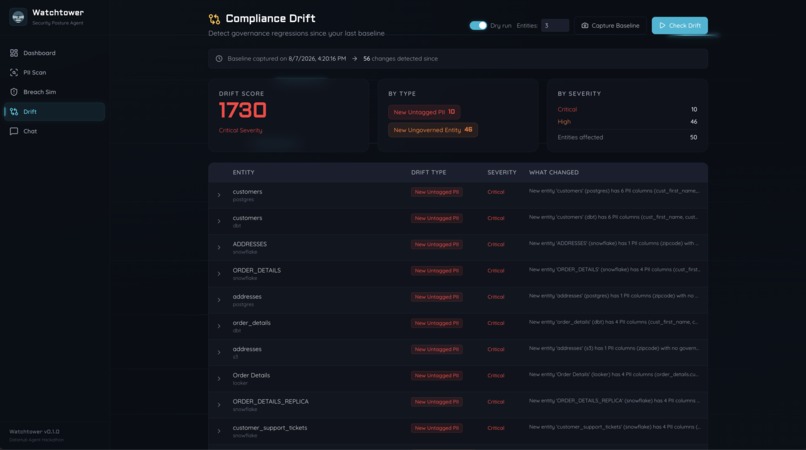Click the Critical row in By Severity

627,110
